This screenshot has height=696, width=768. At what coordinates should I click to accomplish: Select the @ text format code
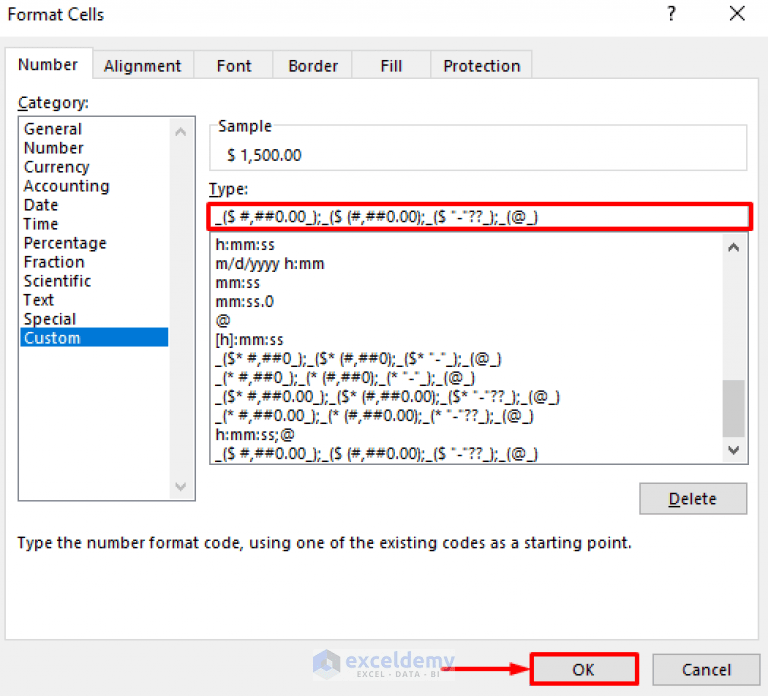[467, 321]
